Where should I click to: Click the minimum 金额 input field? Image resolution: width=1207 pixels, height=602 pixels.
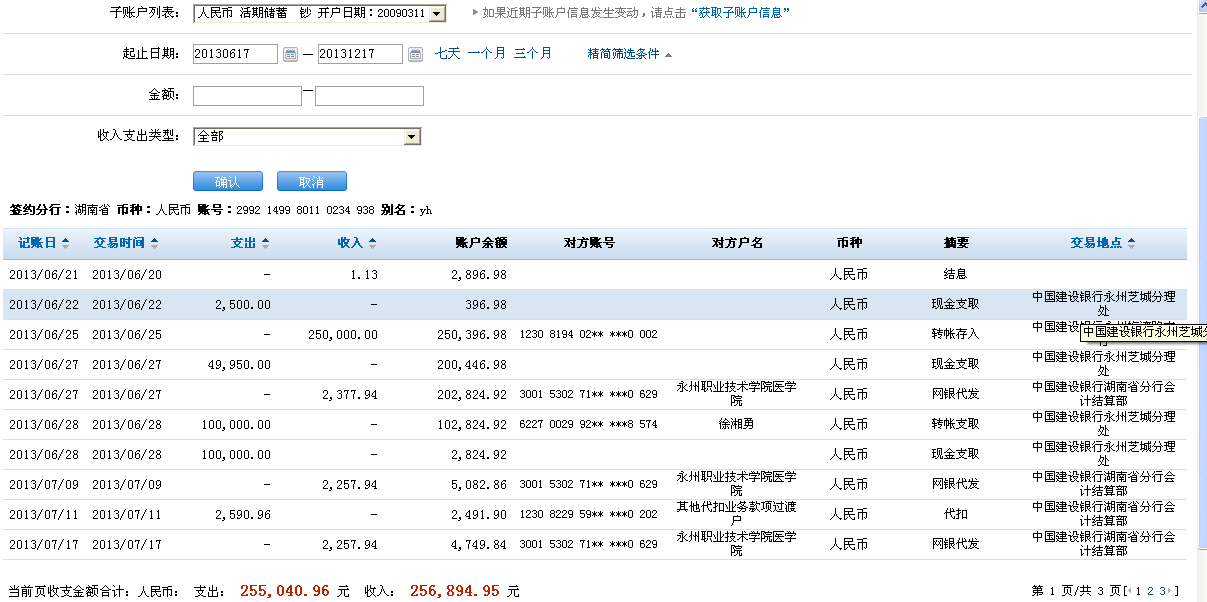point(247,96)
